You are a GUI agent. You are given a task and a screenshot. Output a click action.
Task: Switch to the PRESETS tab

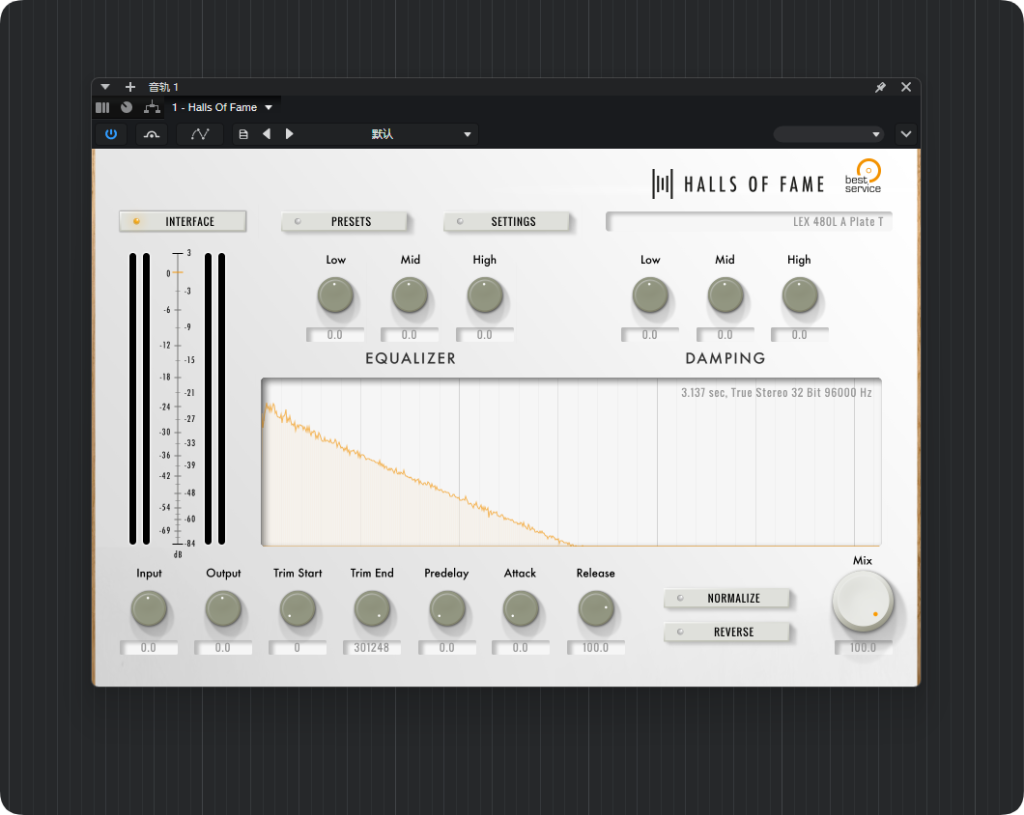pyautogui.click(x=344, y=221)
